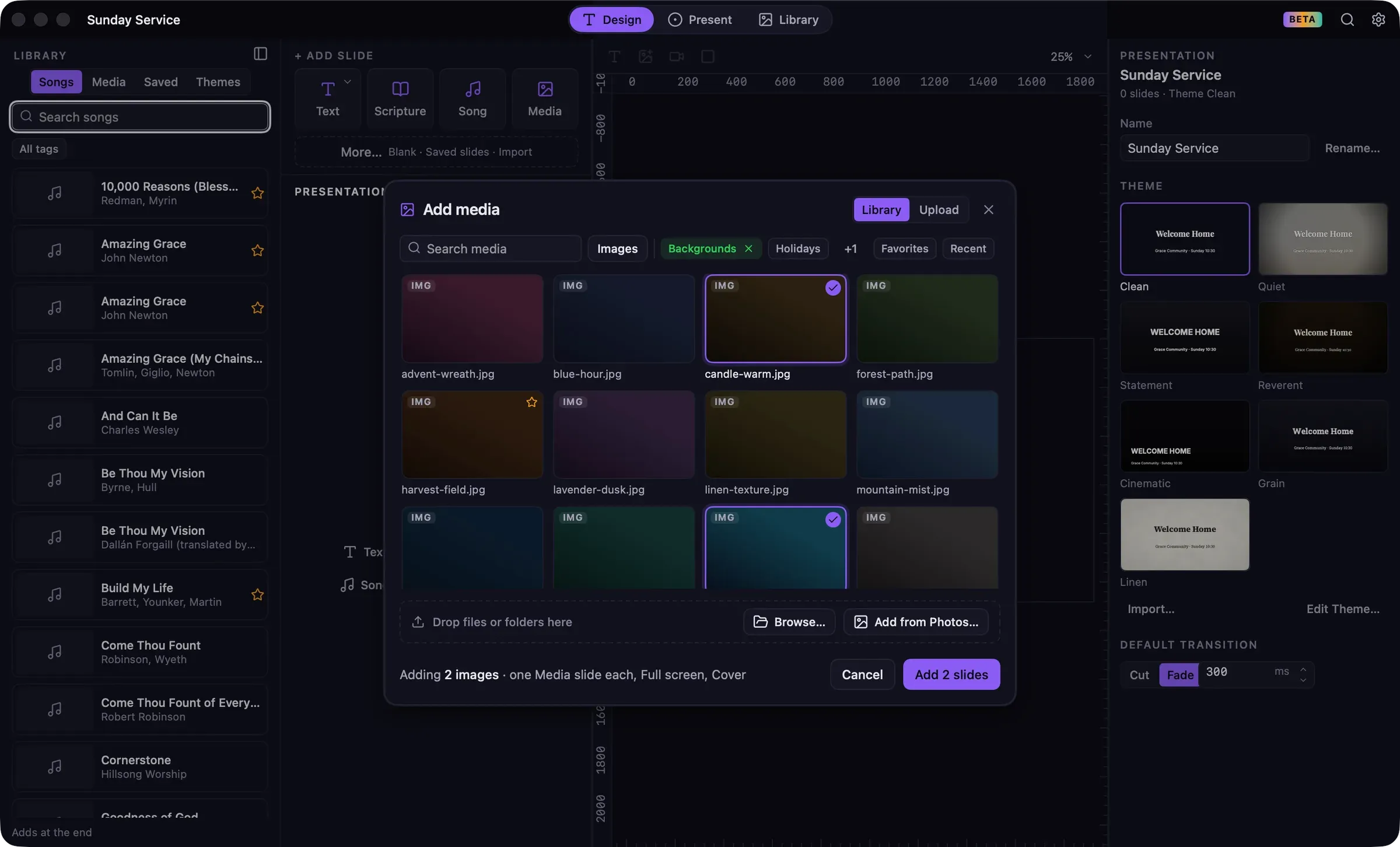The height and width of the screenshot is (847, 1400).
Task: Select the Cut transition option
Action: [x=1139, y=675]
